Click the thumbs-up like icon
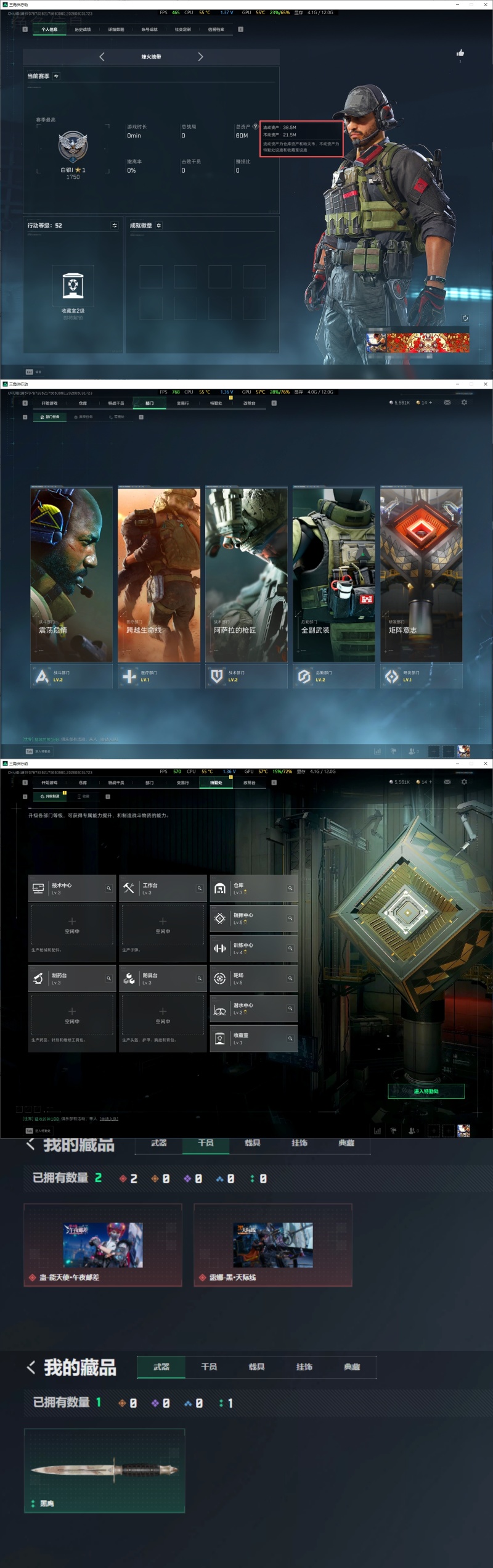 [460, 53]
